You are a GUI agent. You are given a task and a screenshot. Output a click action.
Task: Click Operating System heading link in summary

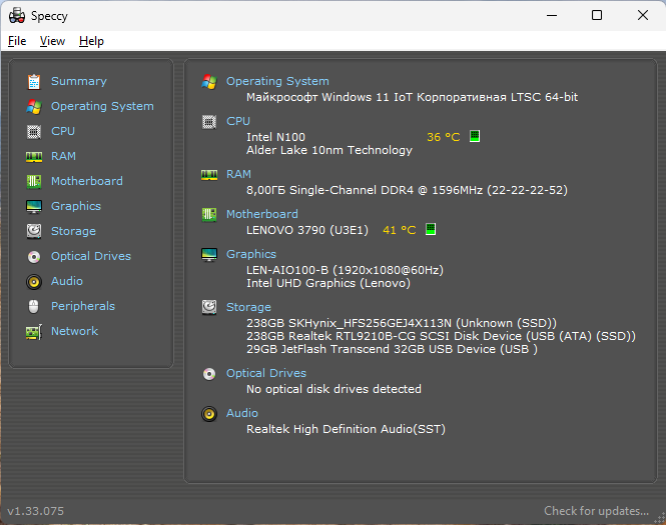pos(277,81)
